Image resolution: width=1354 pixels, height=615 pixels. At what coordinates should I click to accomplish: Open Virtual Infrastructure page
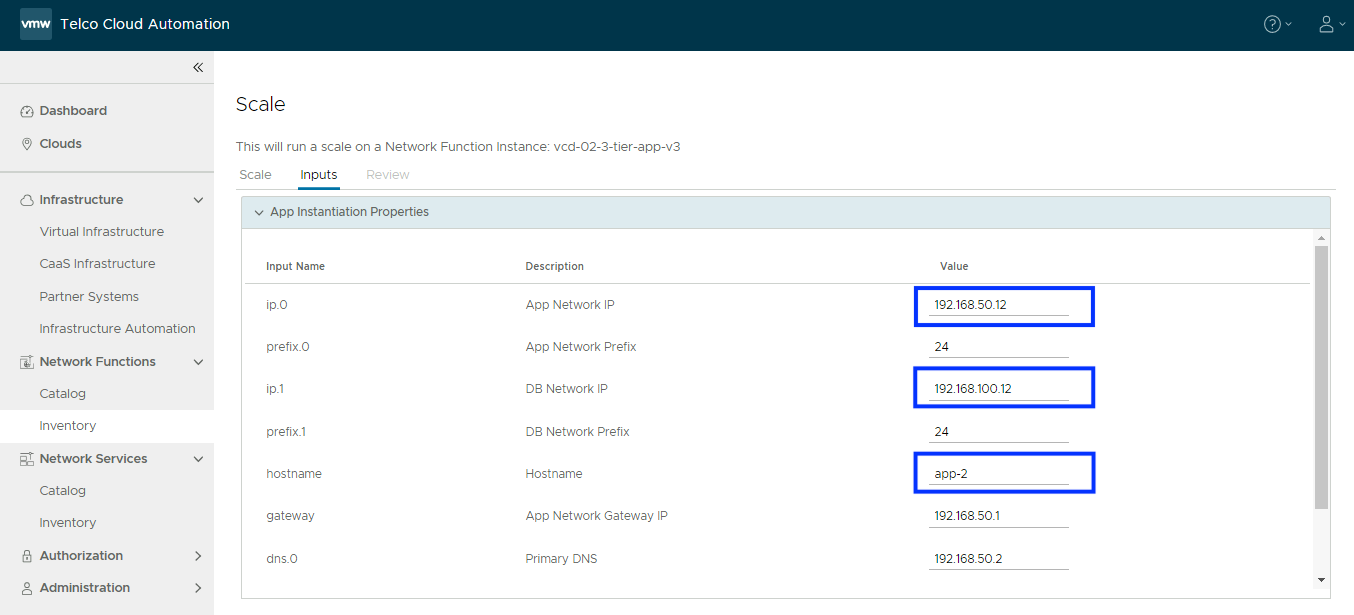coord(101,232)
